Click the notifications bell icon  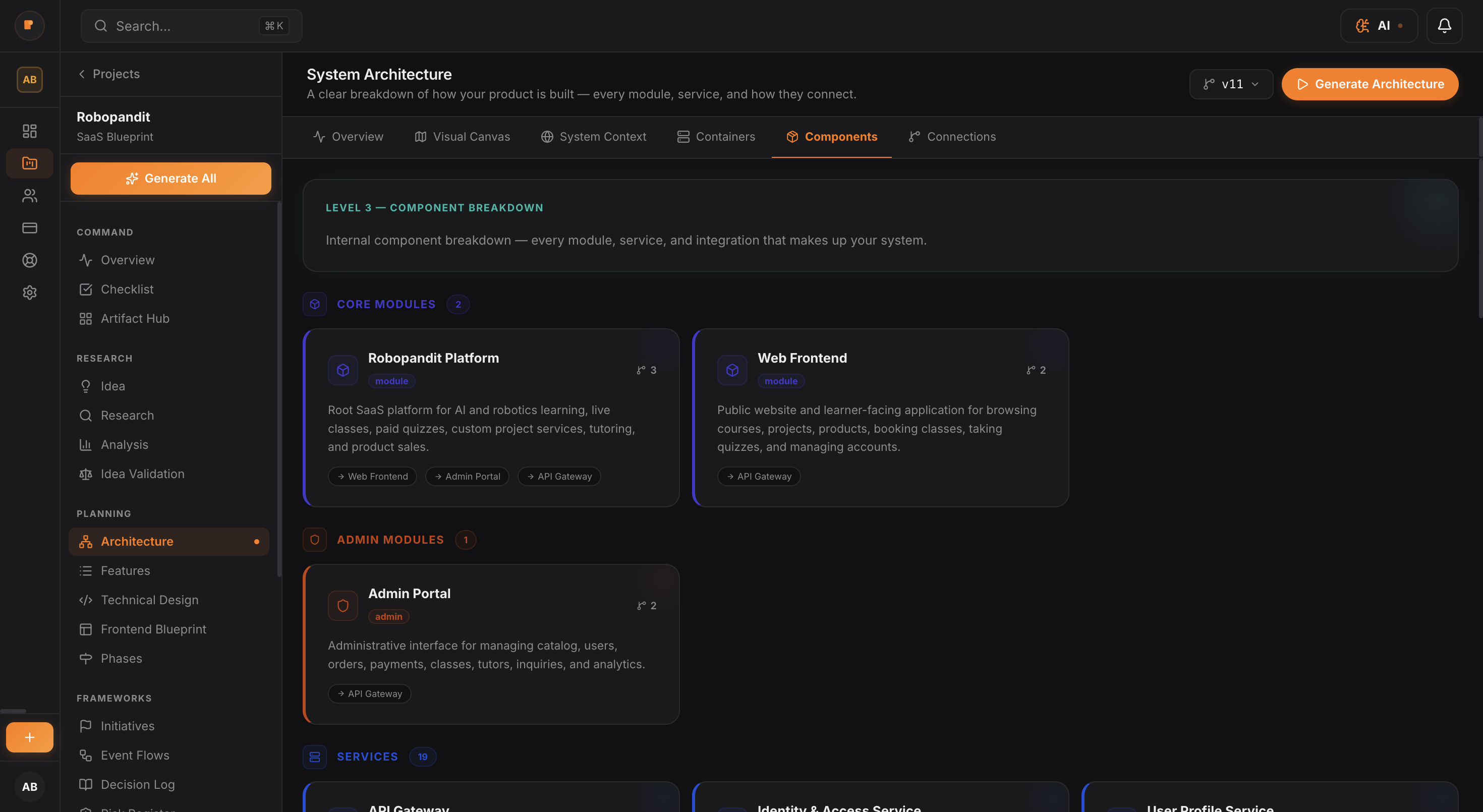click(1445, 25)
